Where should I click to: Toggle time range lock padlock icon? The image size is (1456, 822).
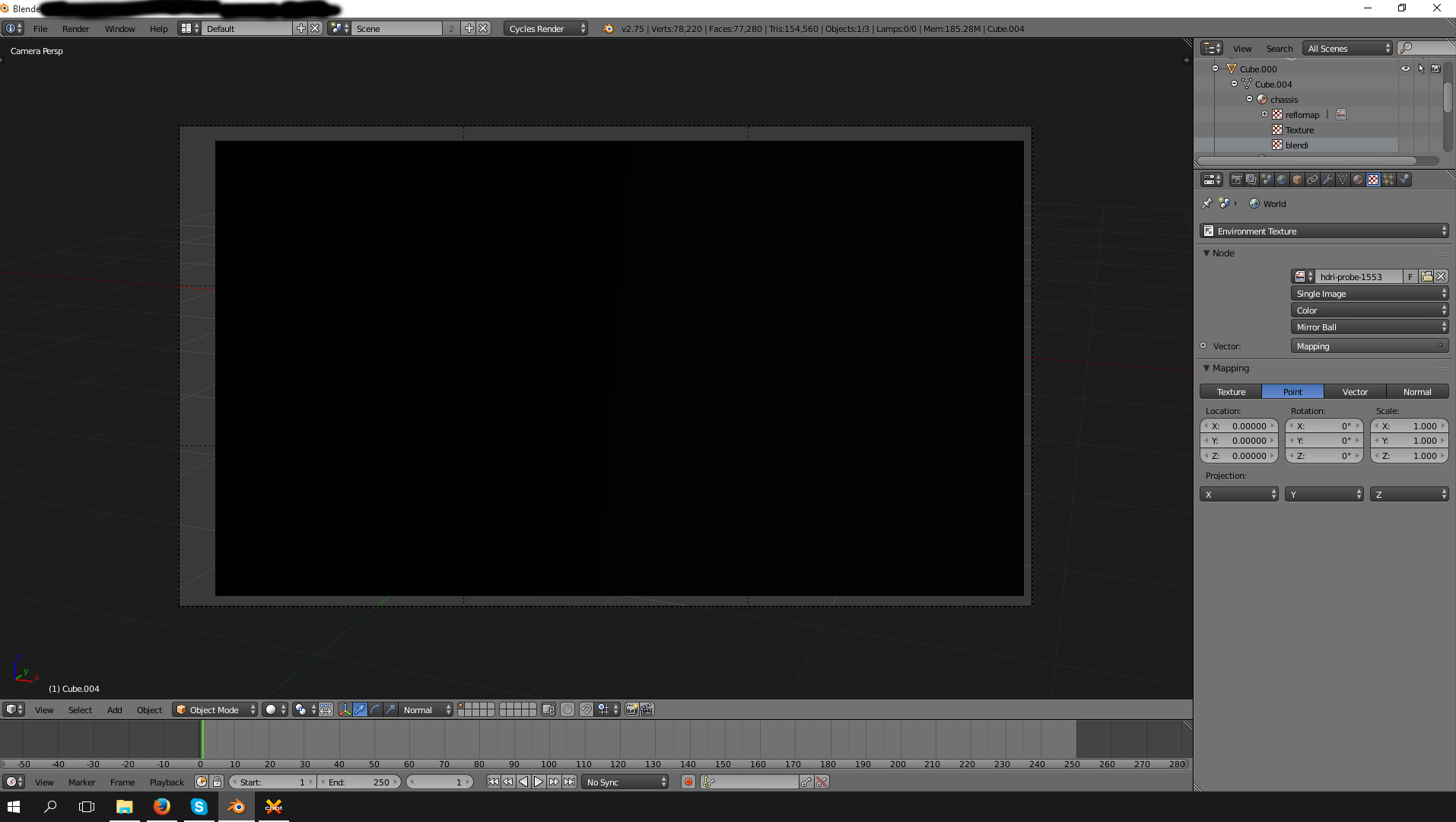pyautogui.click(x=217, y=782)
